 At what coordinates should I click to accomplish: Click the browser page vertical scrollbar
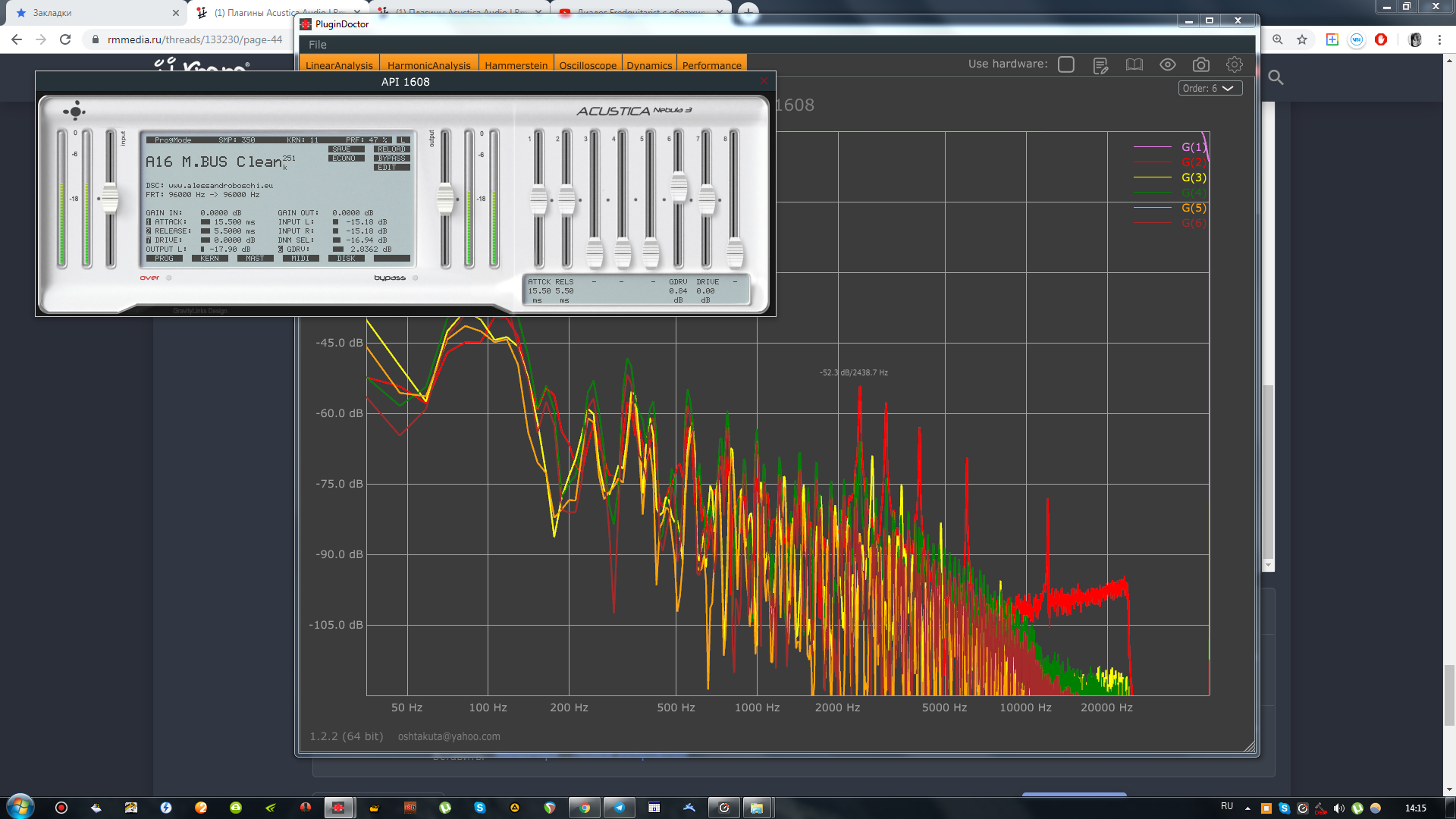point(1449,695)
